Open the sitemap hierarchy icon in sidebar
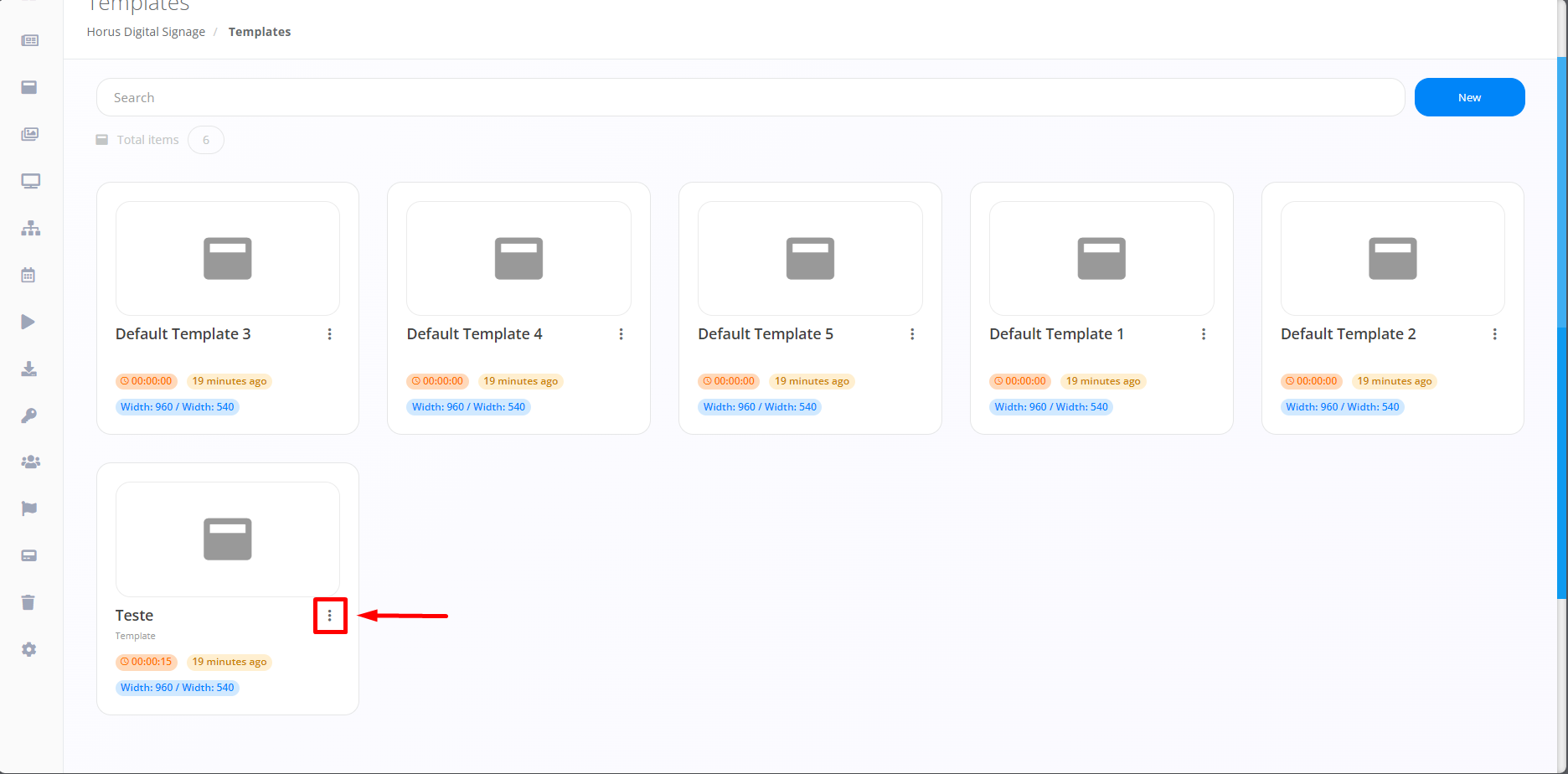Screen dimensions: 1568x774 coord(30,228)
